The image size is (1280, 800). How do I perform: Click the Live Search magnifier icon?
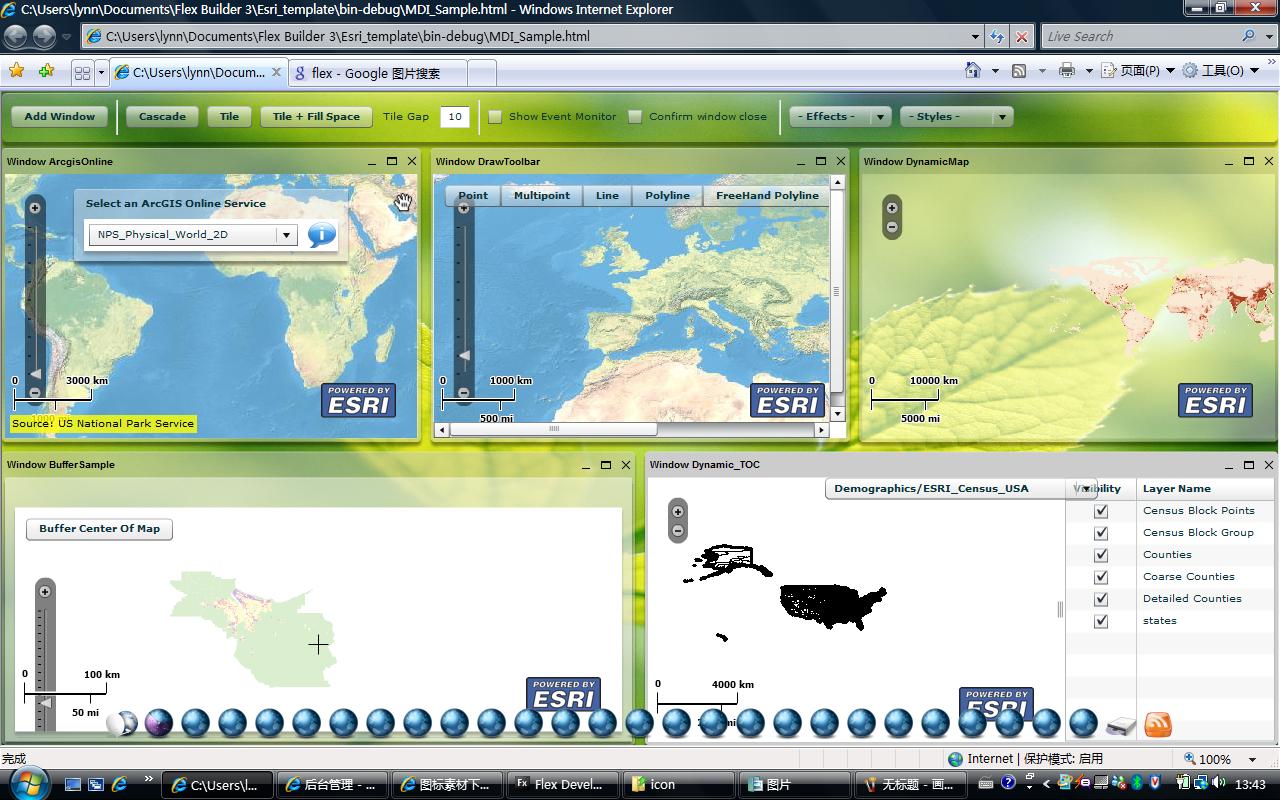(1249, 36)
